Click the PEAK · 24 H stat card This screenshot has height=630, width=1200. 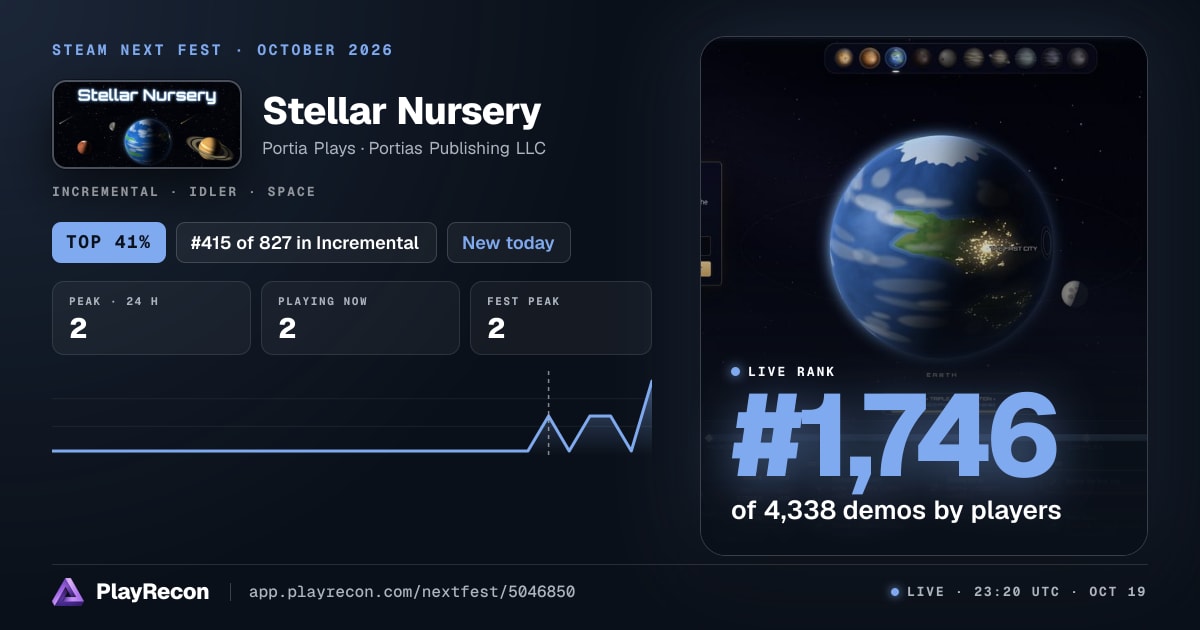tap(151, 318)
